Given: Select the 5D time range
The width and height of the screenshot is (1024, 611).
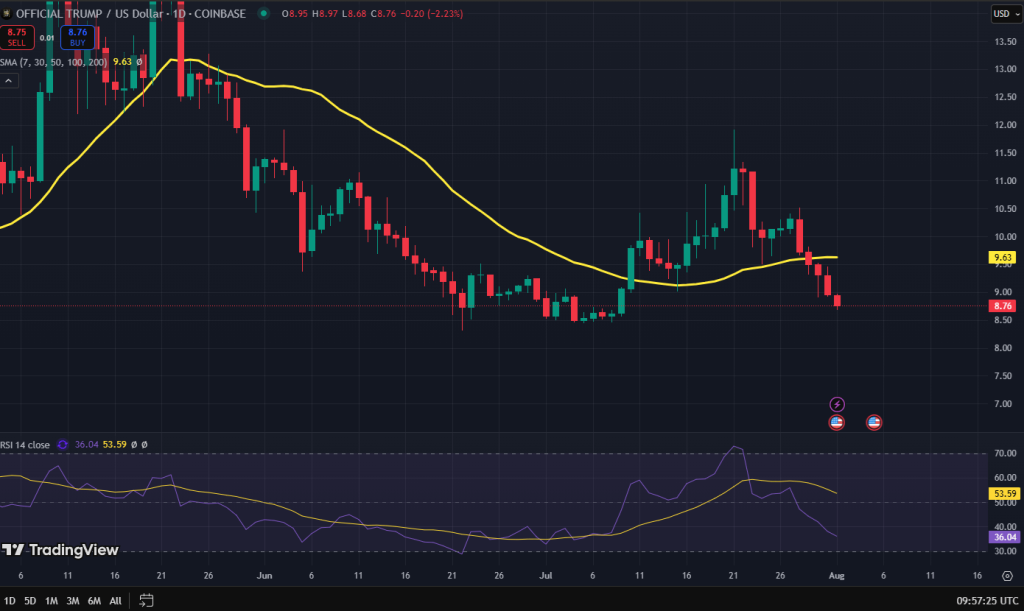Looking at the screenshot, I should [x=30, y=601].
